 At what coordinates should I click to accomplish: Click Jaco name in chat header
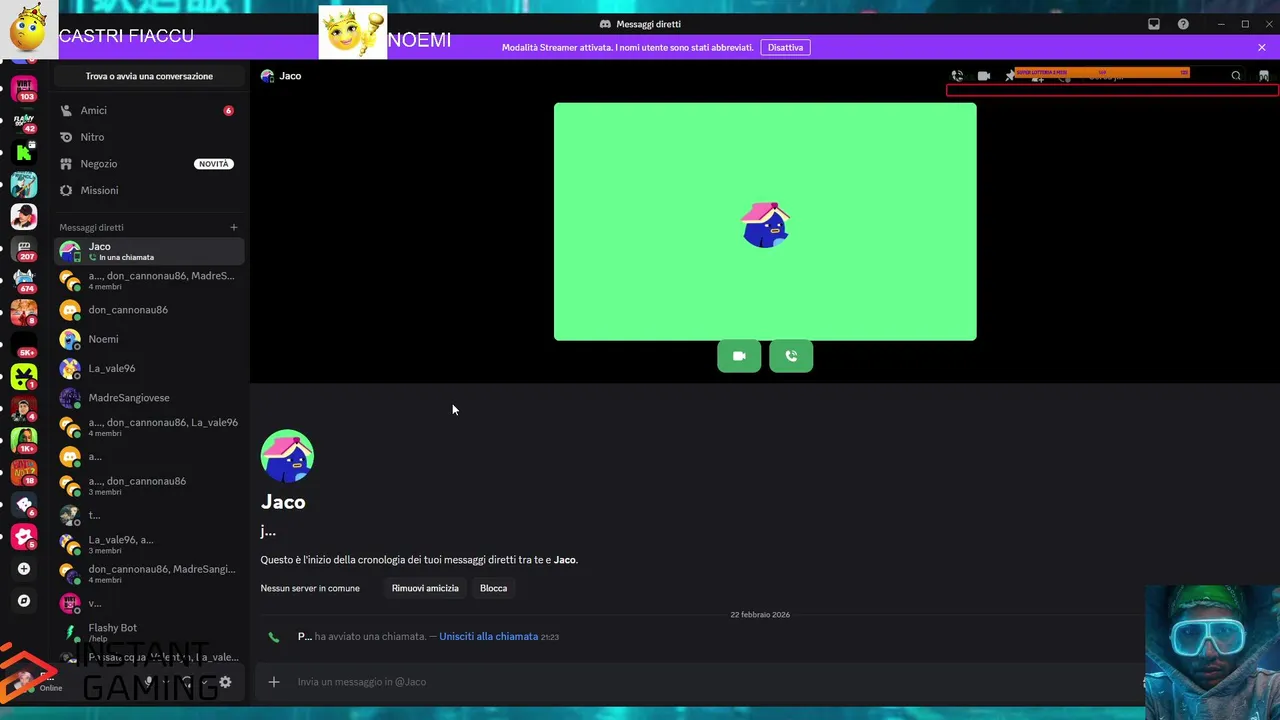(x=290, y=76)
